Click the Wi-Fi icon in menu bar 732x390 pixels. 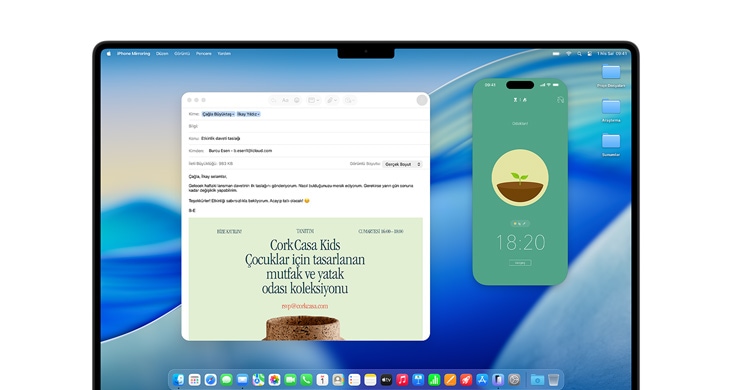(x=569, y=54)
